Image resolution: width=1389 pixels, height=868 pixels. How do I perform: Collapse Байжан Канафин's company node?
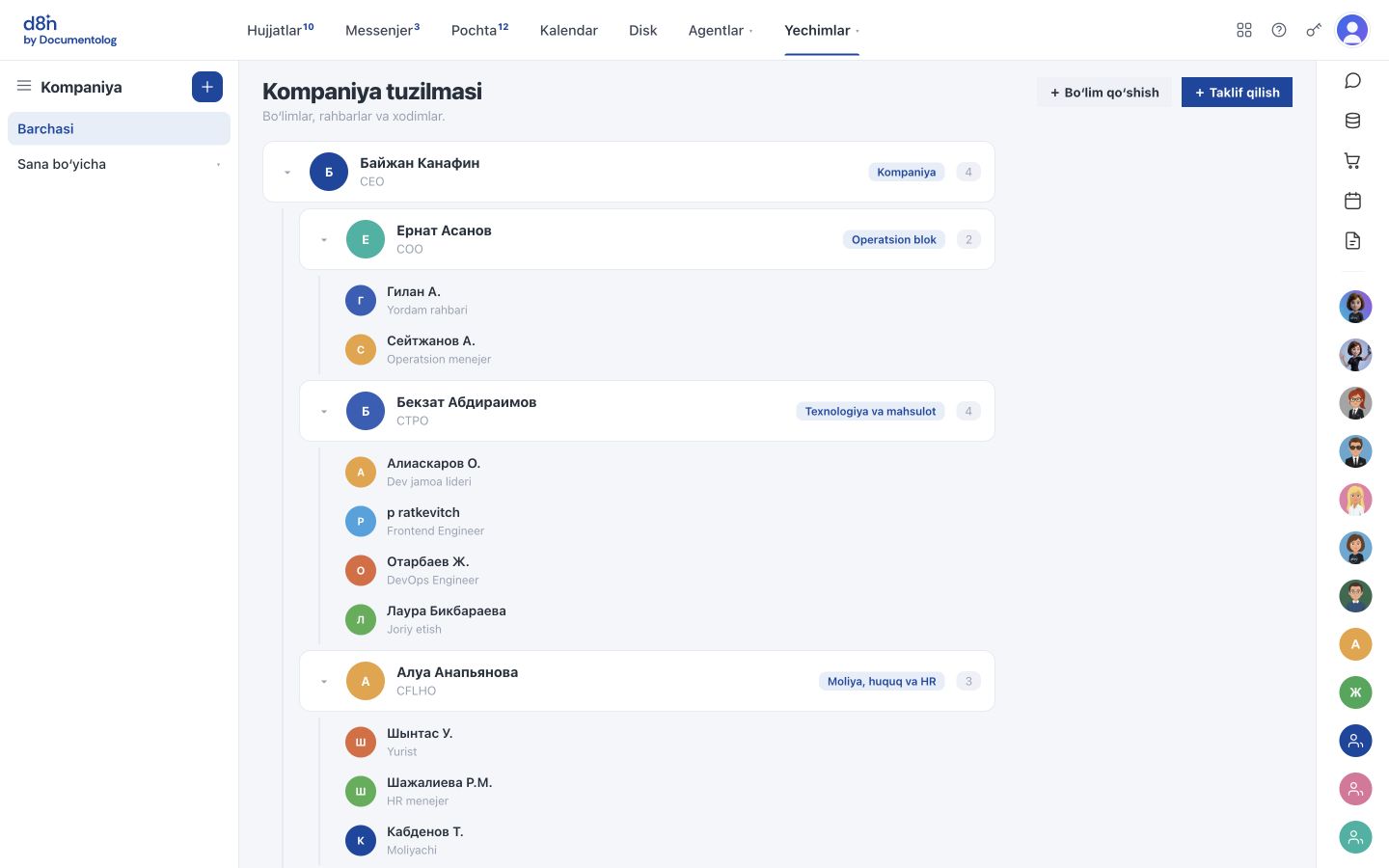pyautogui.click(x=287, y=173)
